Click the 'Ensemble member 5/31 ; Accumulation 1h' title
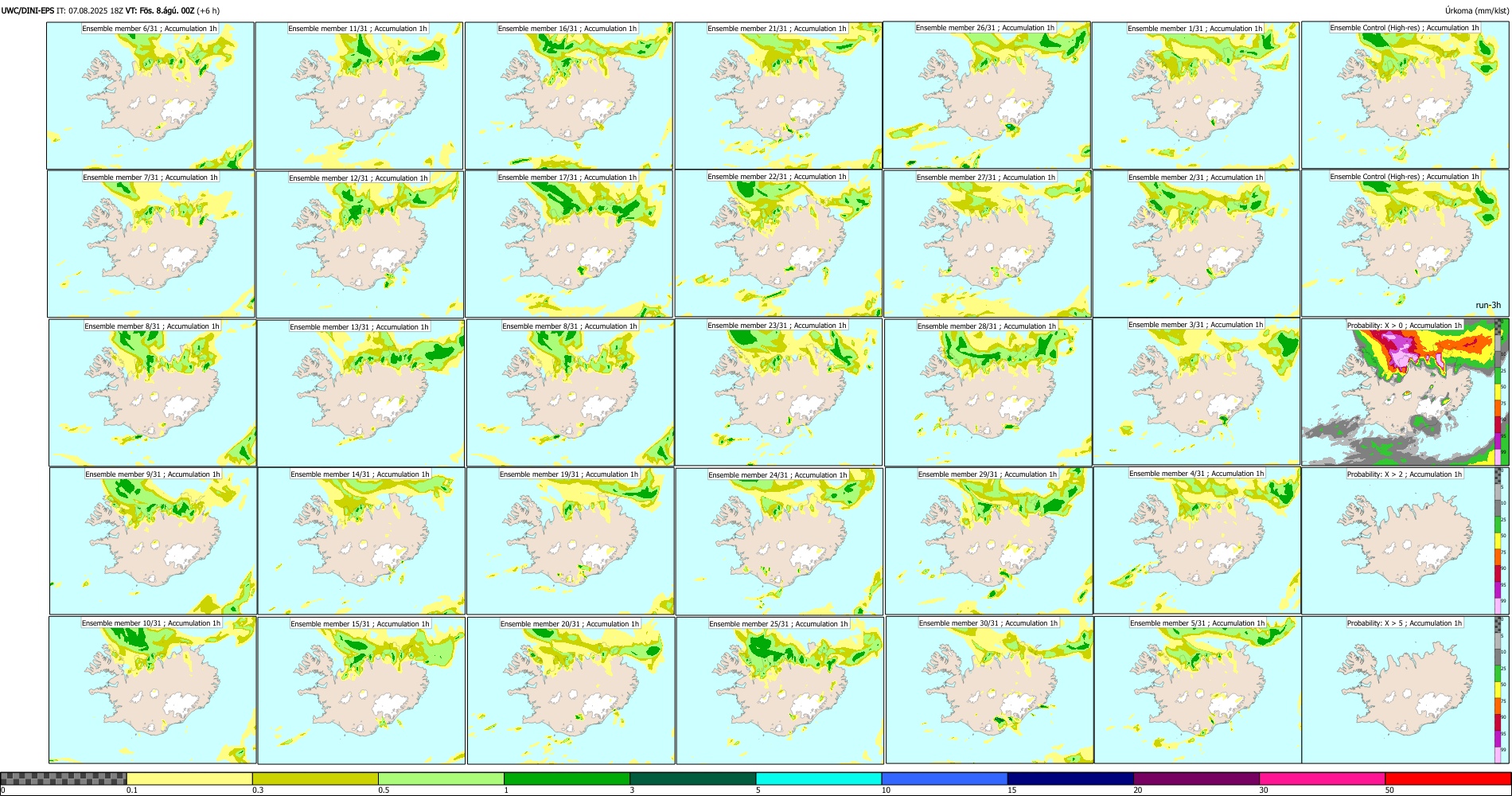The height and width of the screenshot is (796, 1512). [1198, 623]
